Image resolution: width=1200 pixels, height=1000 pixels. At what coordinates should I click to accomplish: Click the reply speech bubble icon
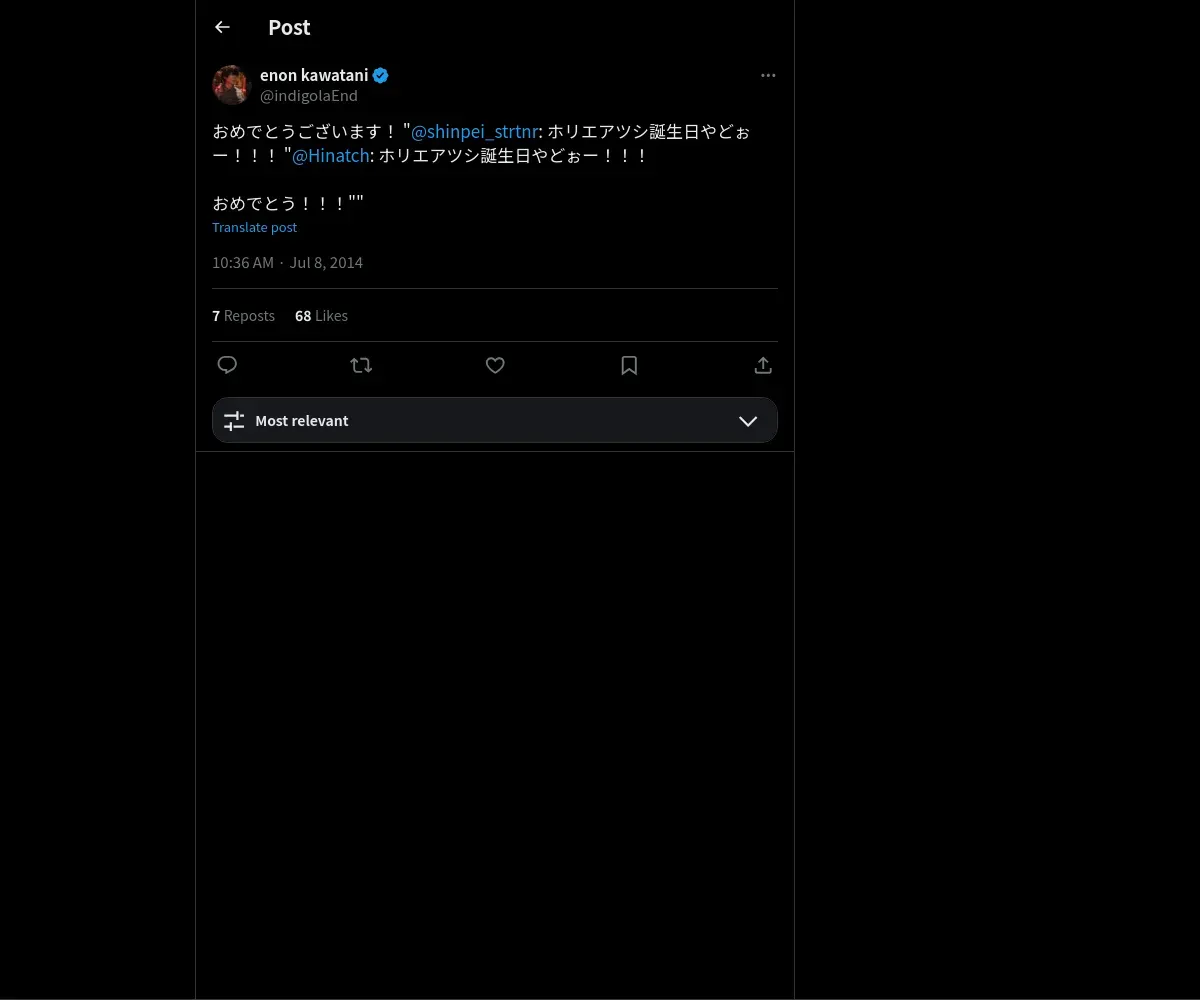tap(227, 365)
